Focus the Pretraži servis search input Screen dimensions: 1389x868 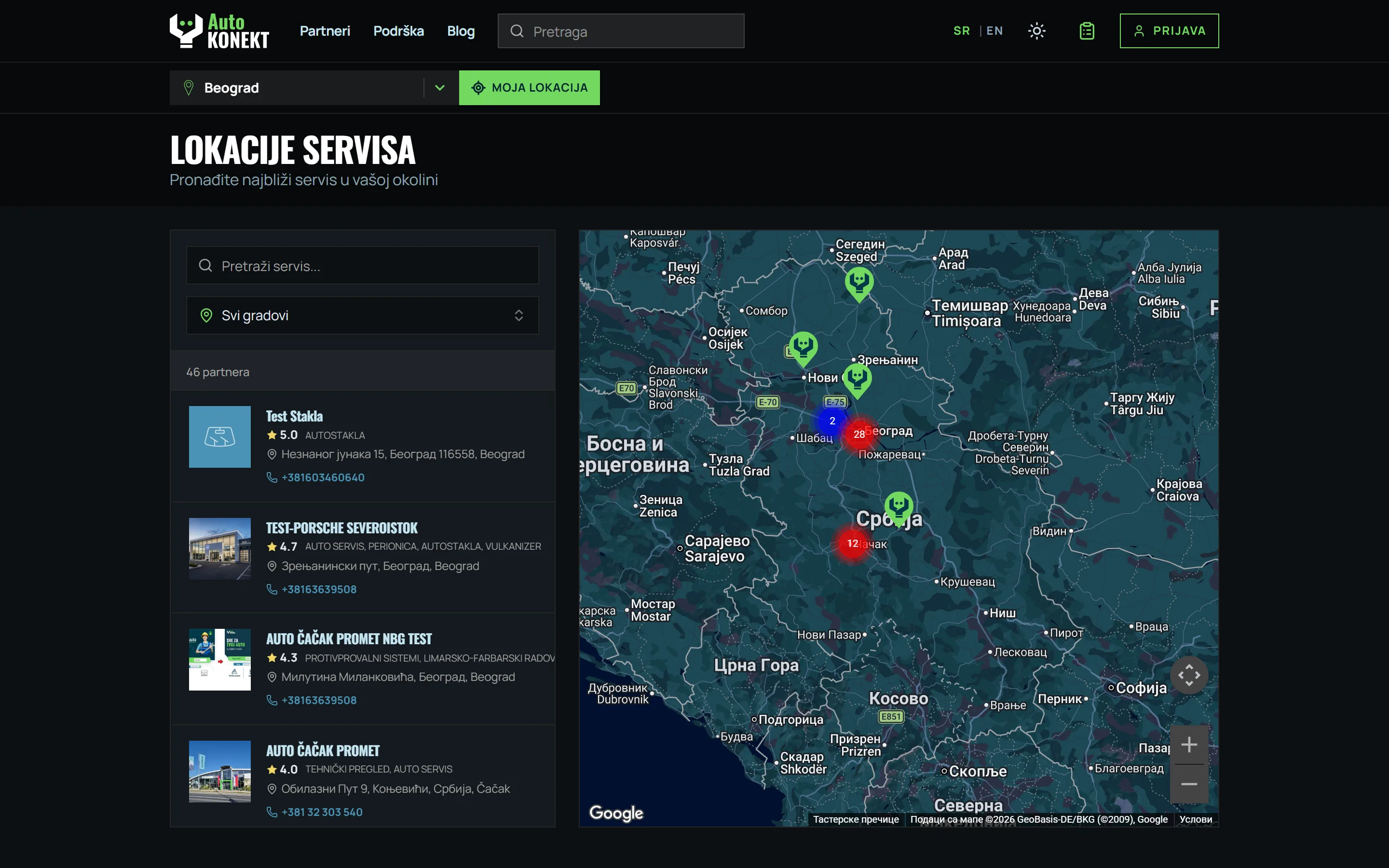coord(362,265)
